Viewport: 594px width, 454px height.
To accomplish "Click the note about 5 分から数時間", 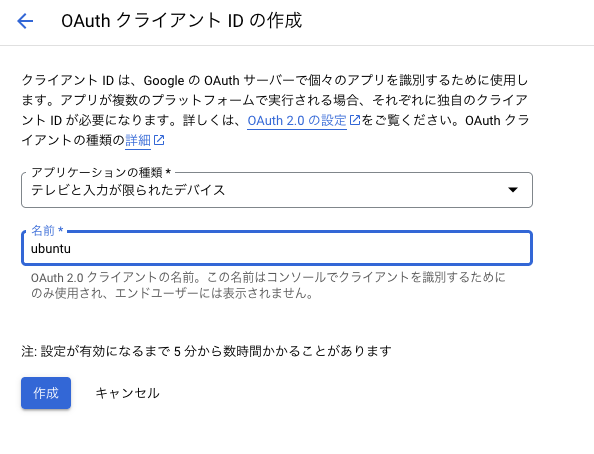I will point(206,351).
